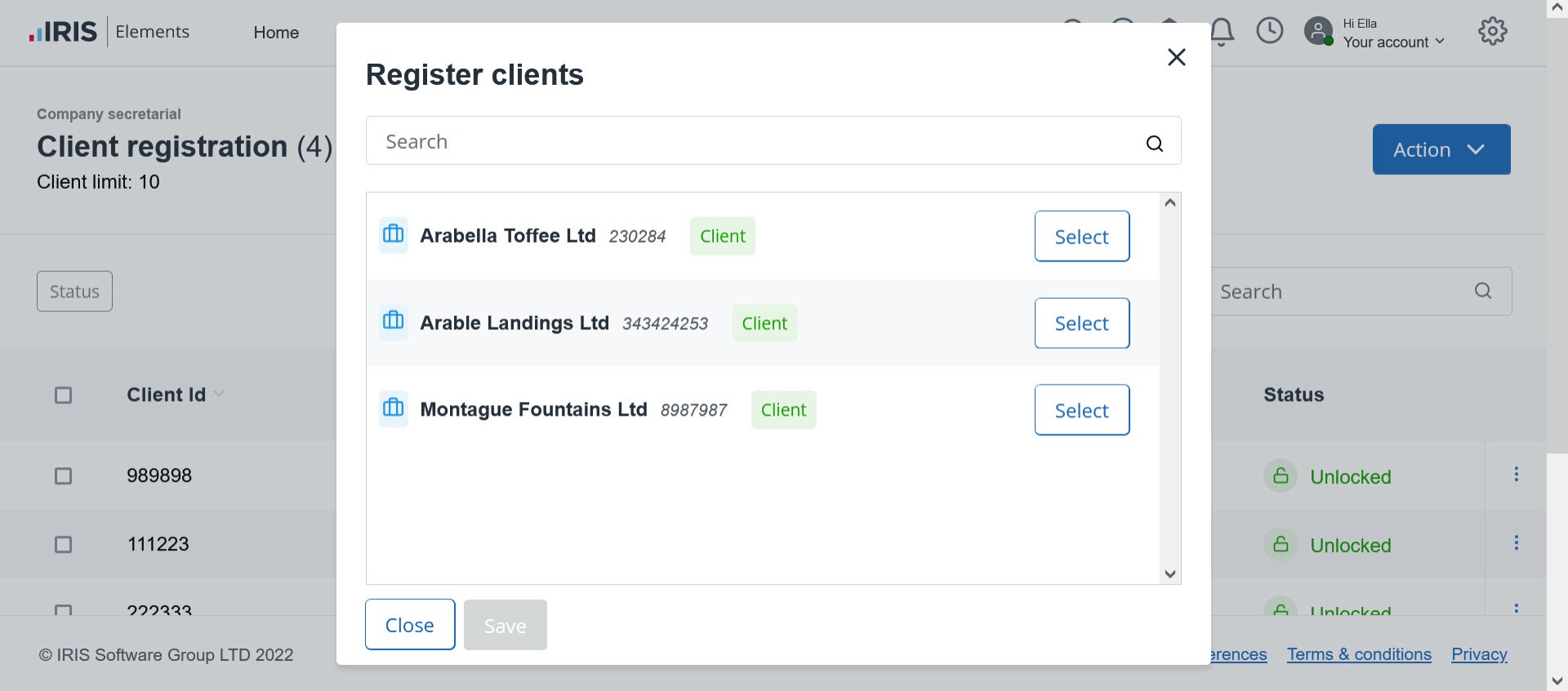Viewport: 1568px width, 691px height.
Task: Click the search magnifier in Register clients dialog
Action: (1154, 144)
